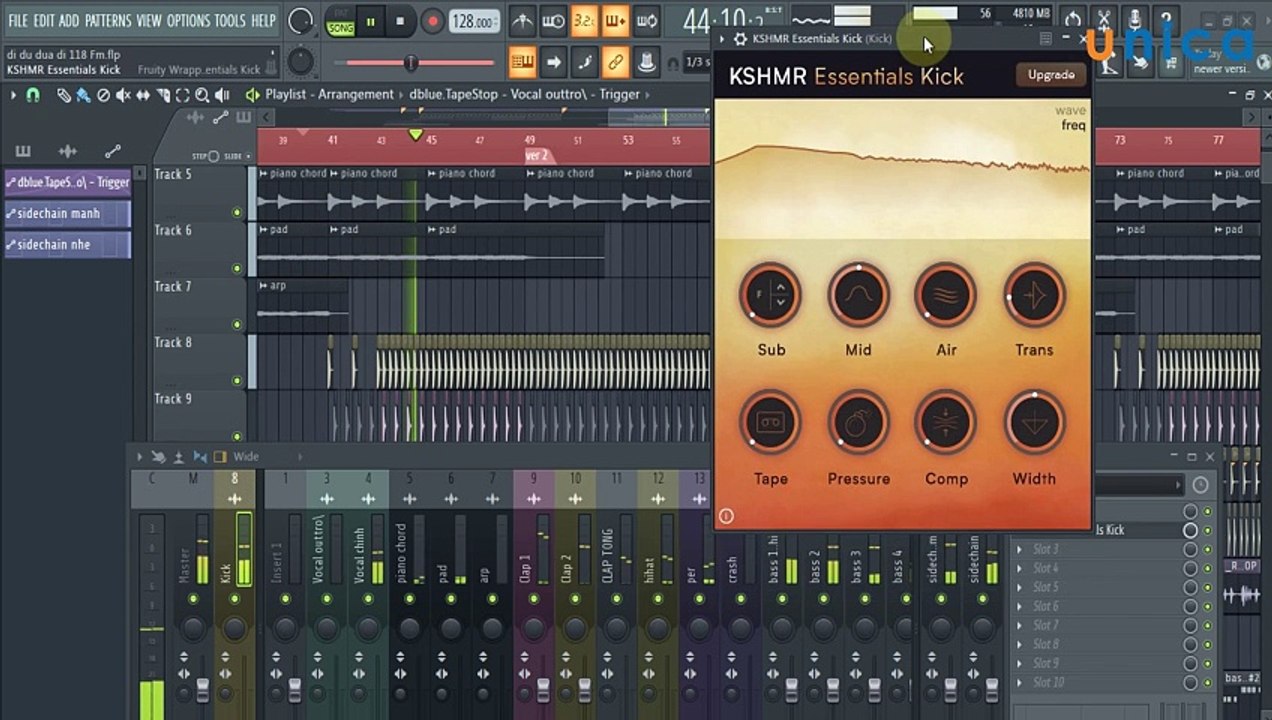The height and width of the screenshot is (720, 1272).
Task: Toggle PAT/SONG mode switch
Action: coord(341,20)
